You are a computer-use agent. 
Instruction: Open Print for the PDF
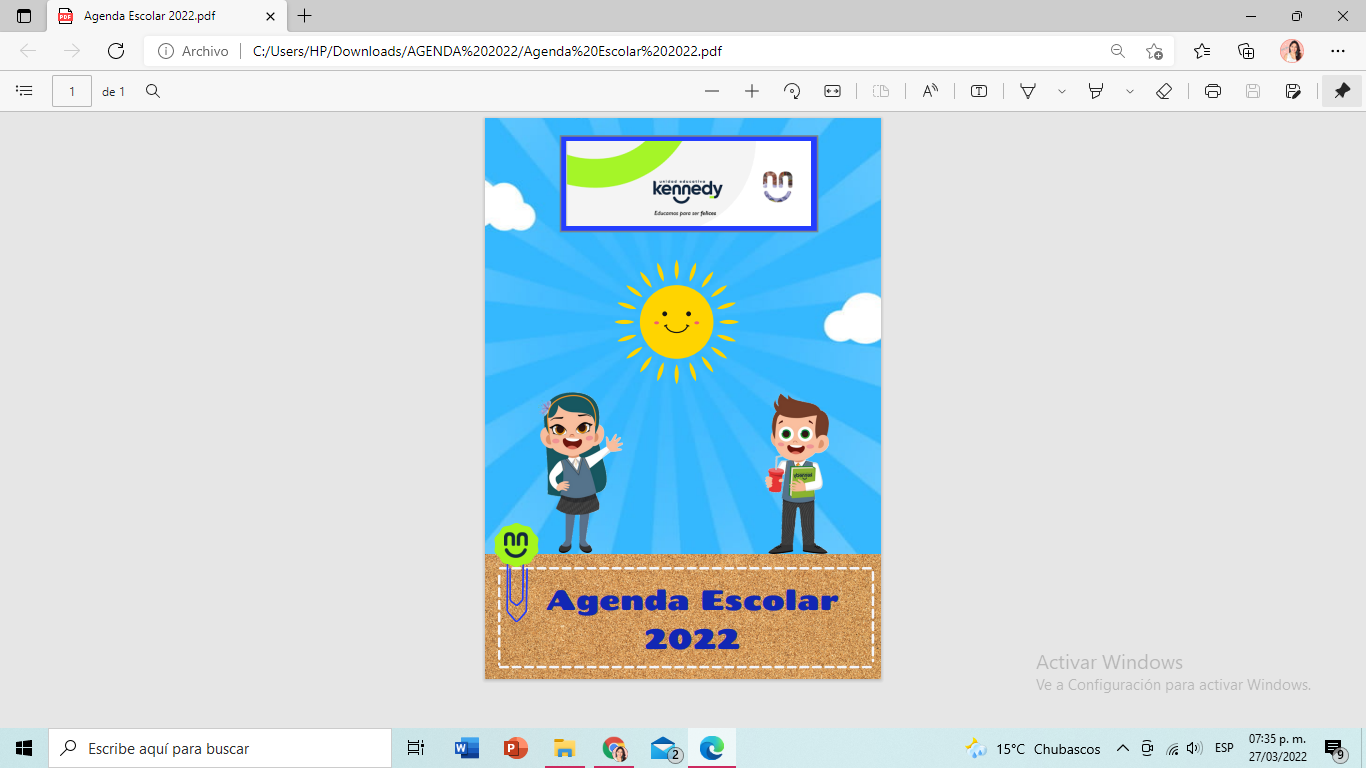pyautogui.click(x=1211, y=90)
